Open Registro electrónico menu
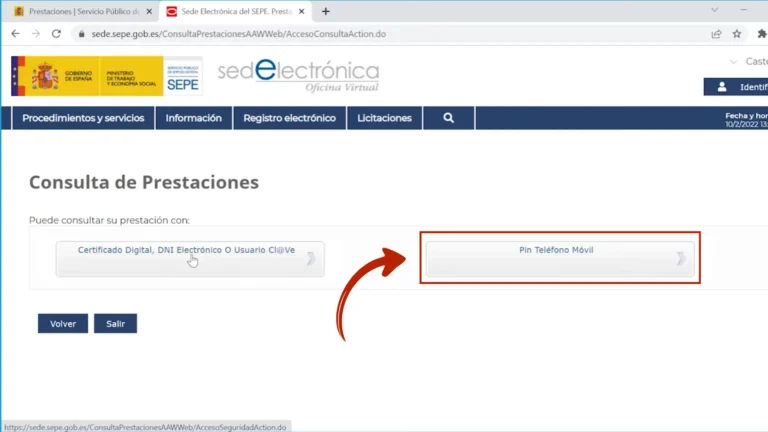768x432 pixels. click(289, 118)
